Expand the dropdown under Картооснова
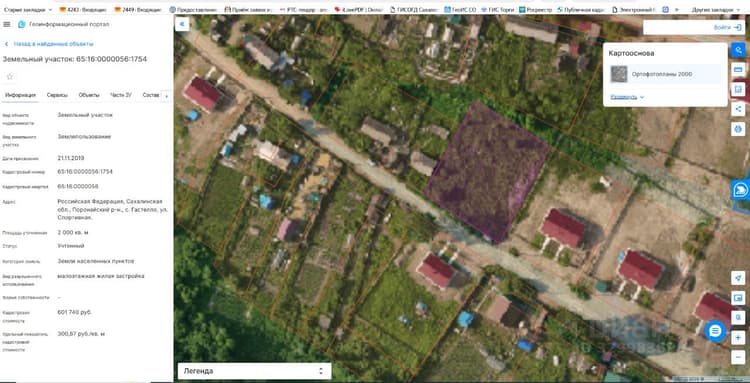750x383 pixels. 627,97
